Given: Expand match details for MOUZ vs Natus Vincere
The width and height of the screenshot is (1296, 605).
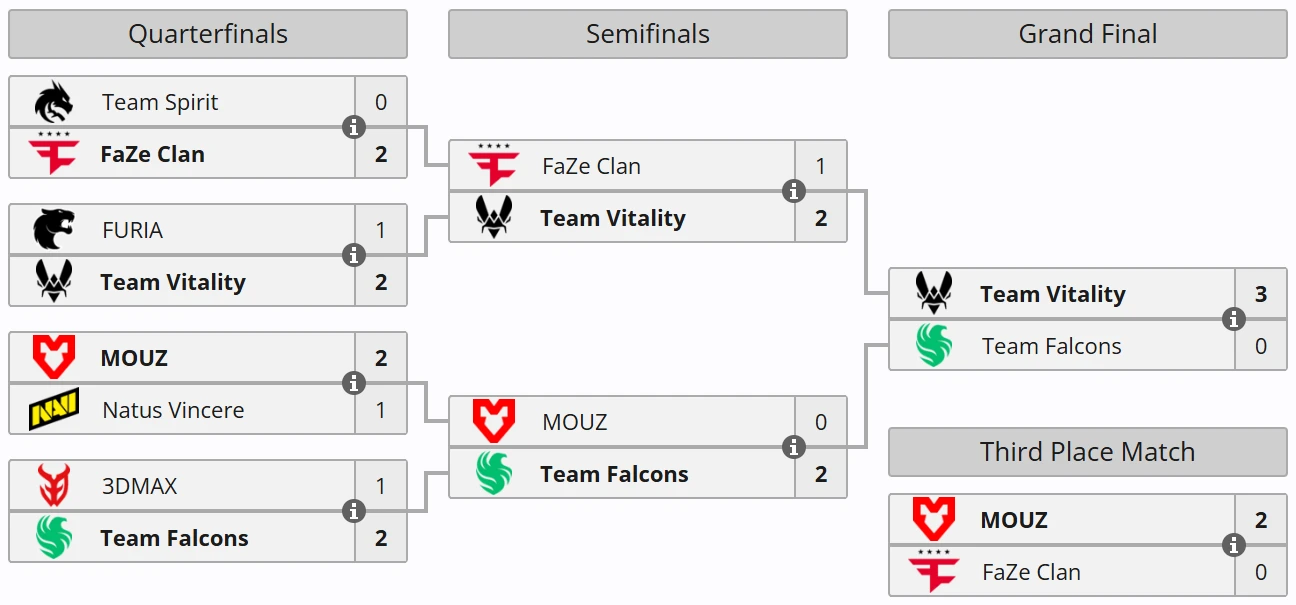Looking at the screenshot, I should [x=354, y=384].
